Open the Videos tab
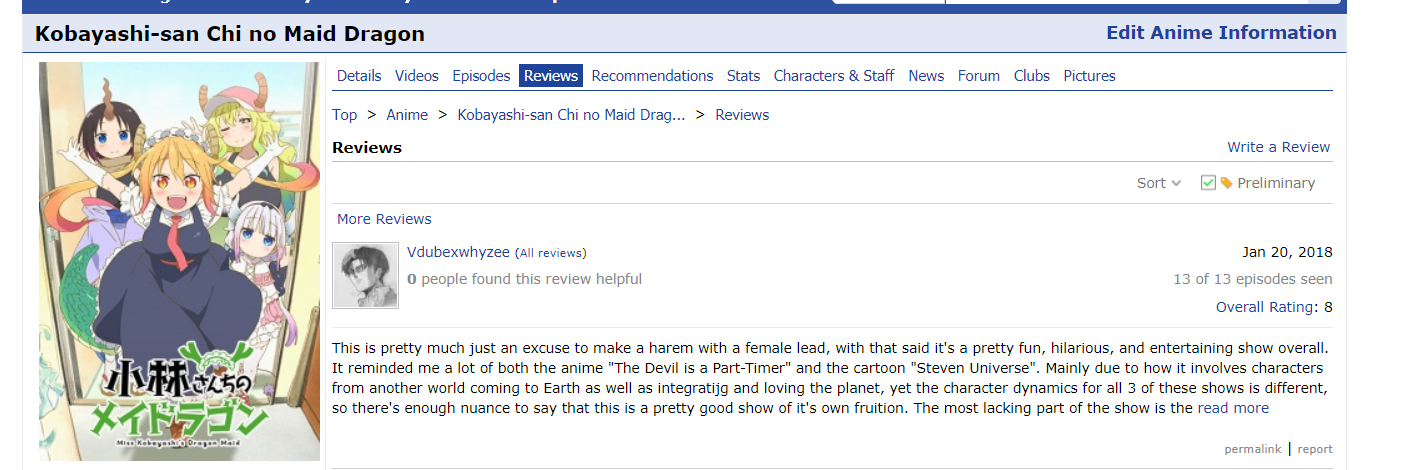 click(x=417, y=76)
